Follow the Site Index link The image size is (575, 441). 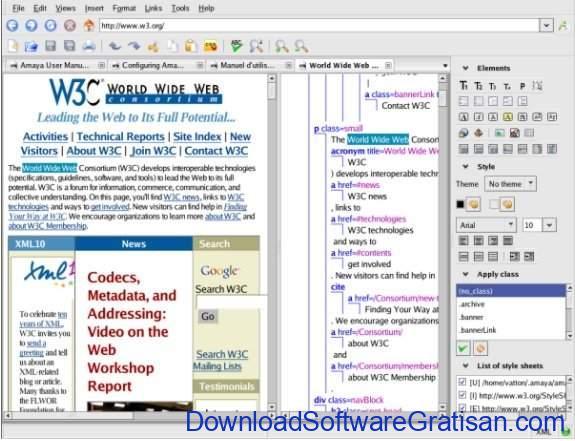(197, 136)
